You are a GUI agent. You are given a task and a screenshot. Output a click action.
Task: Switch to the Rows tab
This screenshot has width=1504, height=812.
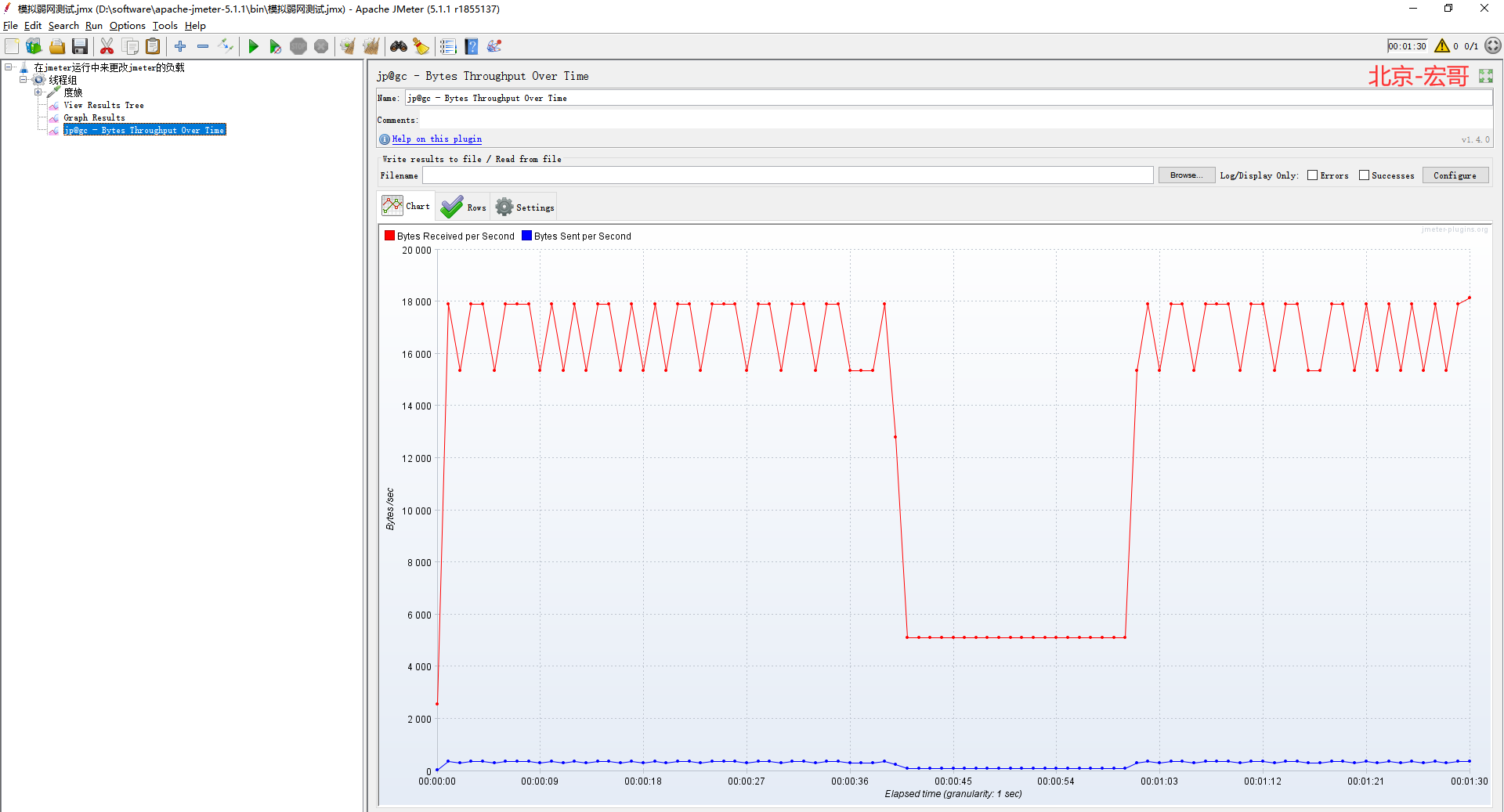click(463, 207)
